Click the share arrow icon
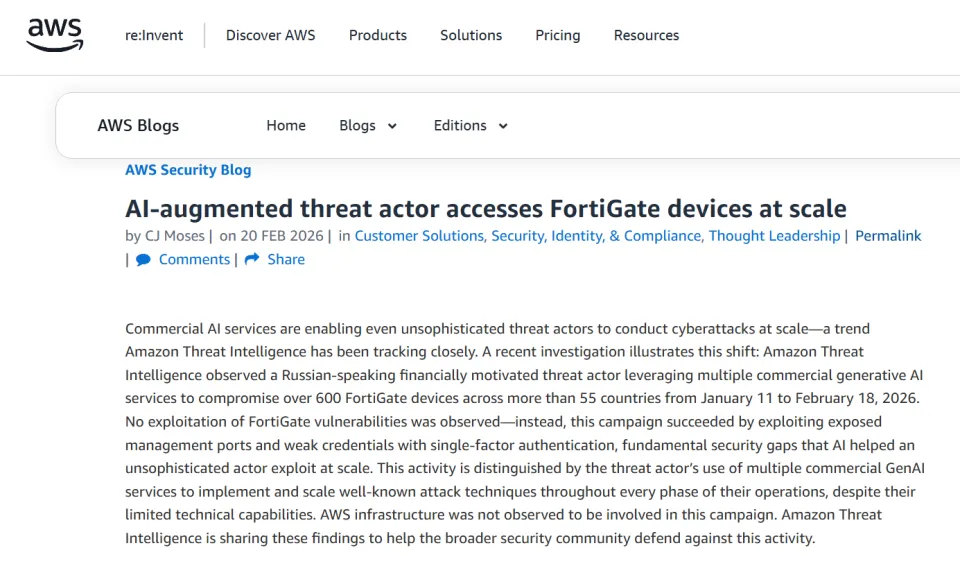The image size is (960, 566). pyautogui.click(x=252, y=259)
